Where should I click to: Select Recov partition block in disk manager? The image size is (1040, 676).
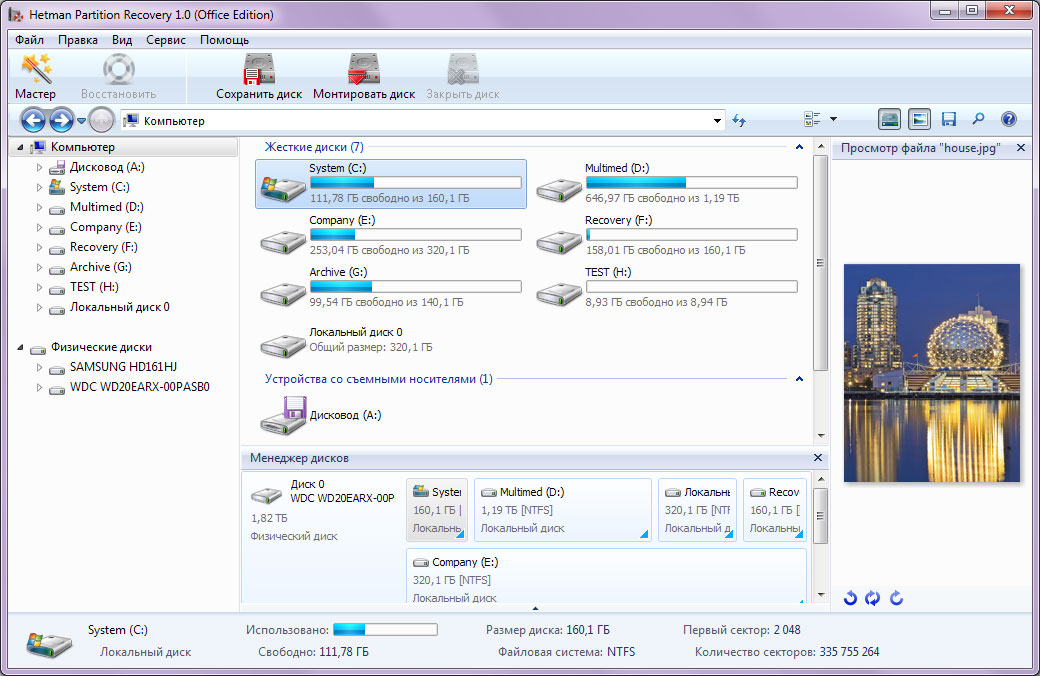pos(775,509)
